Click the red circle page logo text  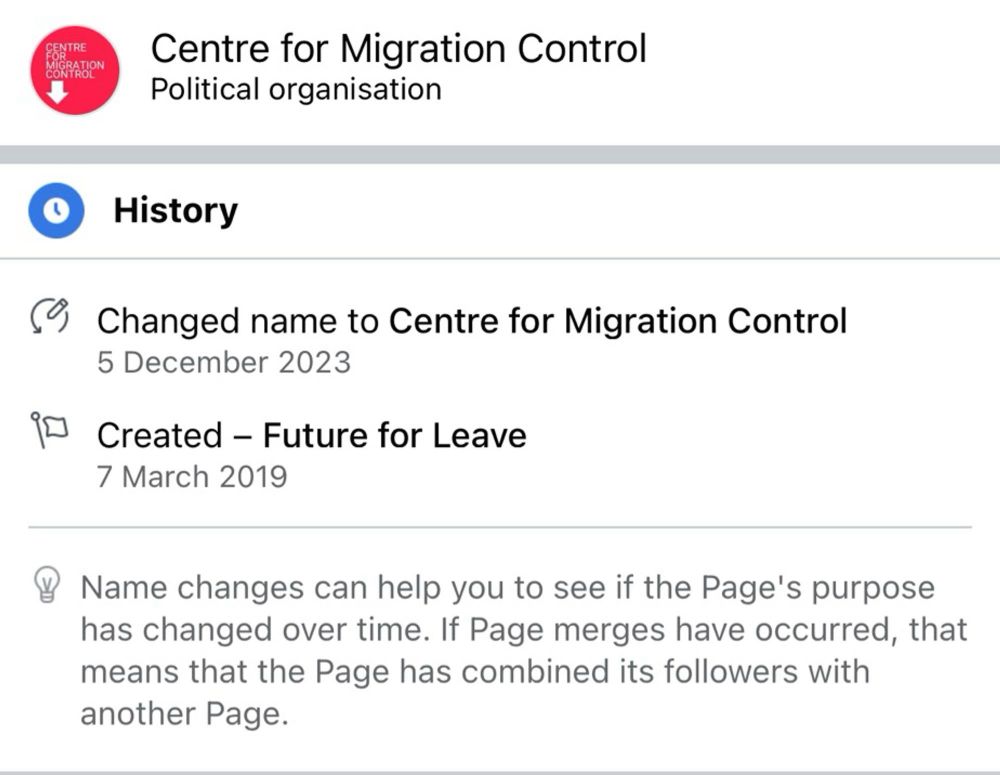click(x=75, y=61)
